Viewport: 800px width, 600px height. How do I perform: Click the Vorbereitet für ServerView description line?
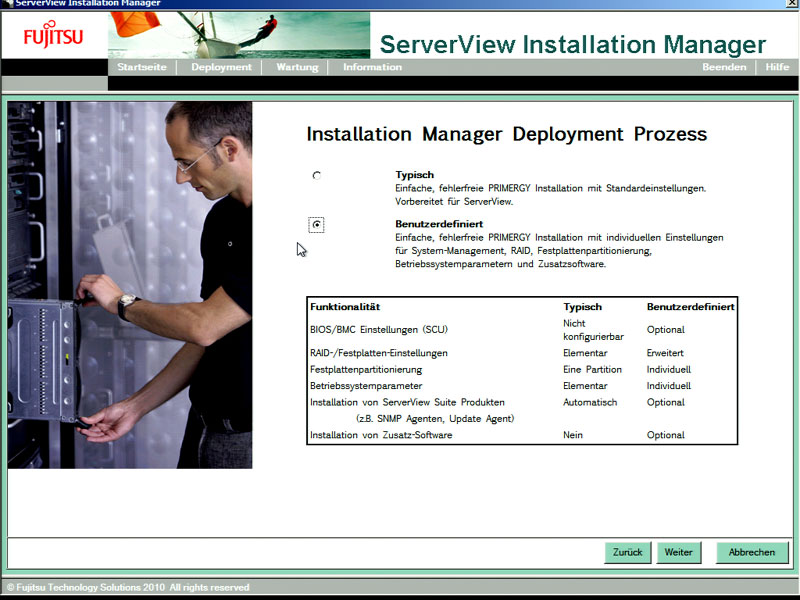[x=454, y=202]
